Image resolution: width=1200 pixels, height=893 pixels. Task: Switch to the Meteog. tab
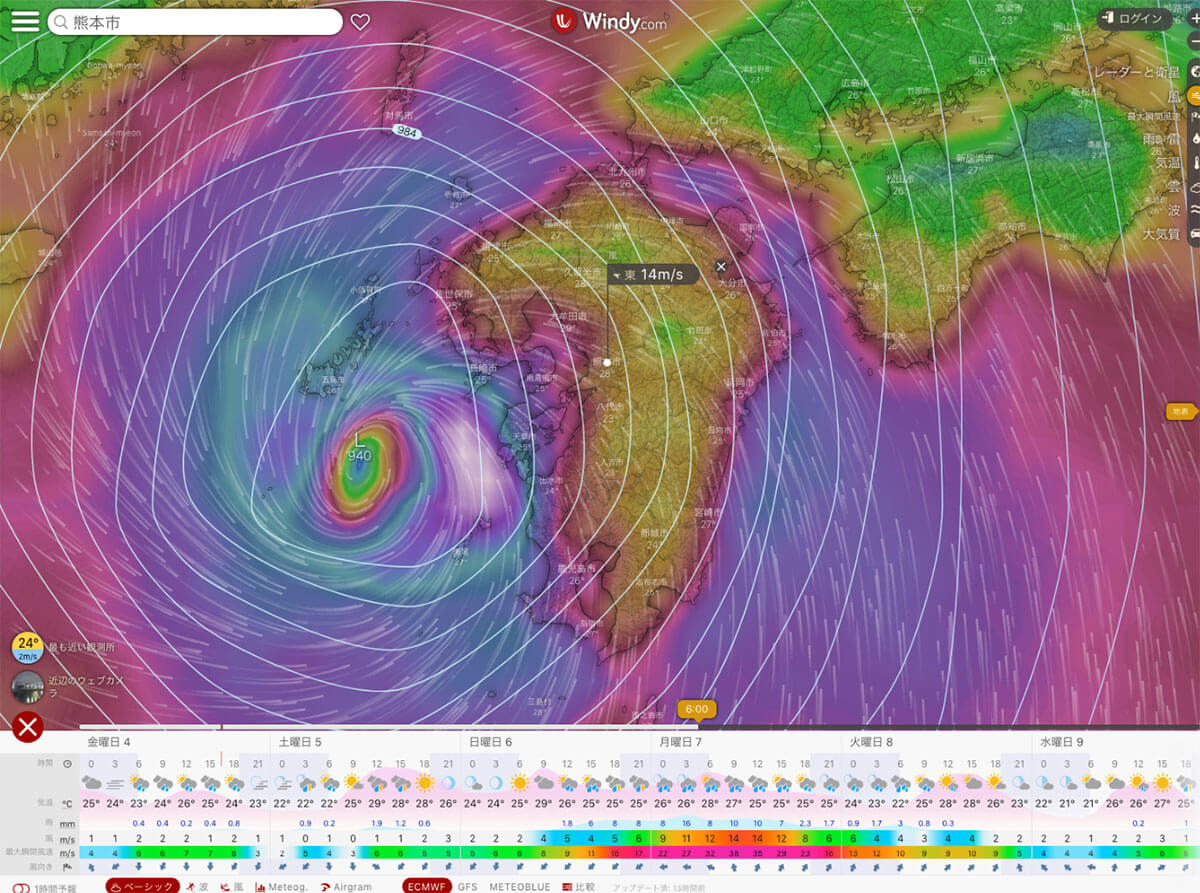(281, 886)
